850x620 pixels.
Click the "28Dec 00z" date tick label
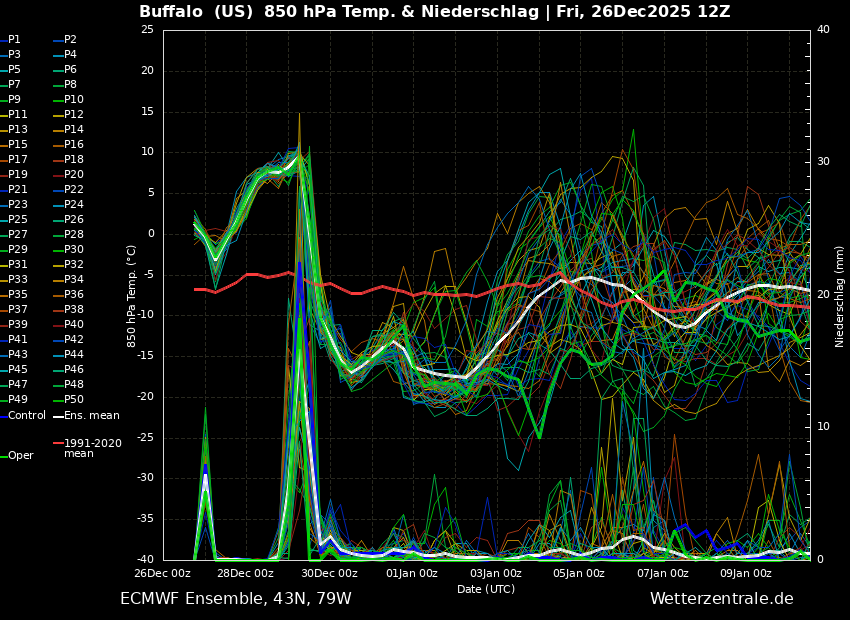[247, 573]
